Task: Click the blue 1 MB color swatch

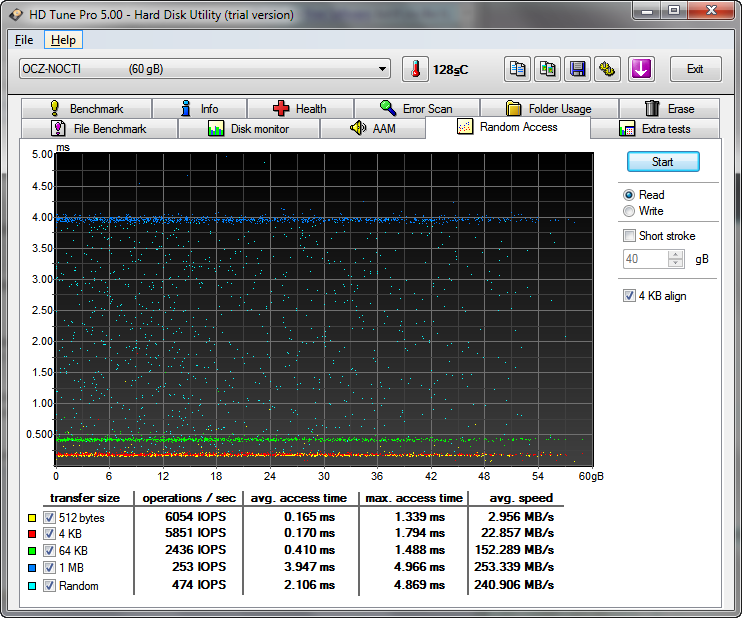Action: pos(32,568)
